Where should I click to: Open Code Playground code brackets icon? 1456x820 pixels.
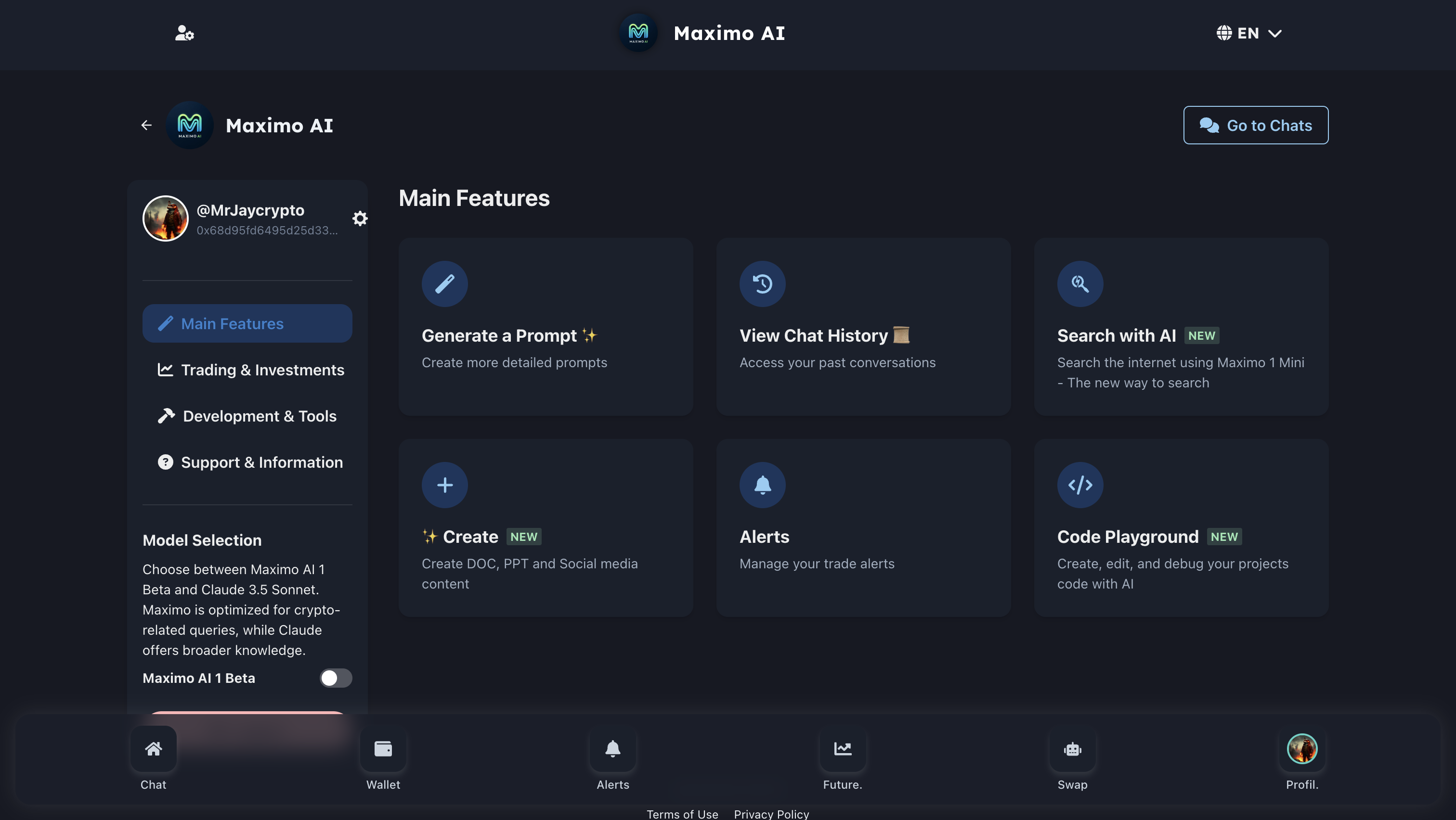1079,485
